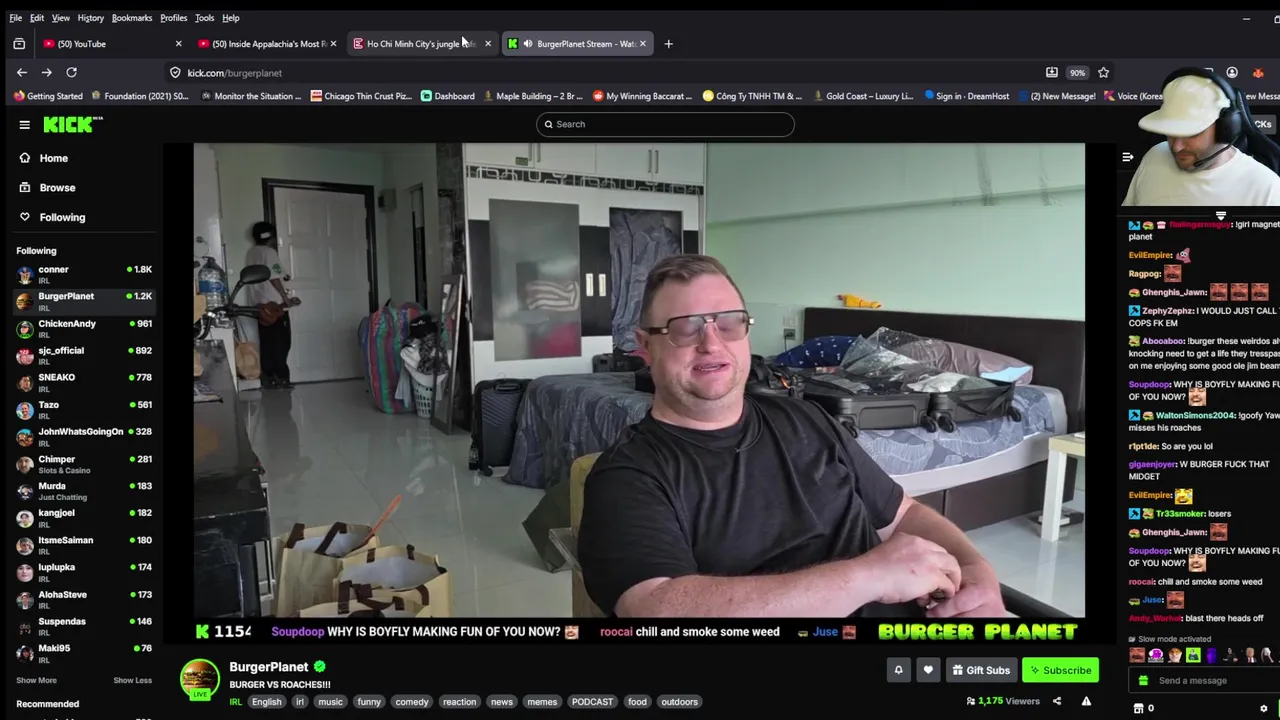Open Gold Coast – Luxury Li... bookmark
This screenshot has width=1280, height=720.
862,96
